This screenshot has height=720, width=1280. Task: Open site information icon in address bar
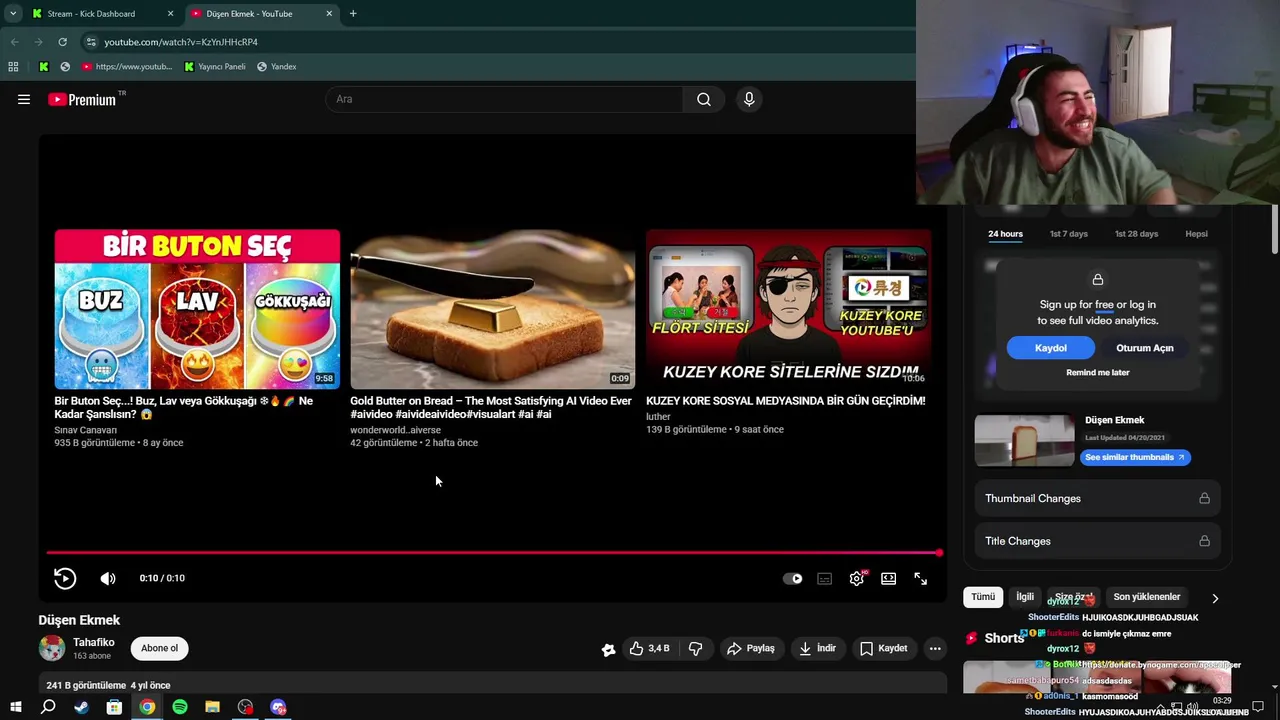(91, 42)
